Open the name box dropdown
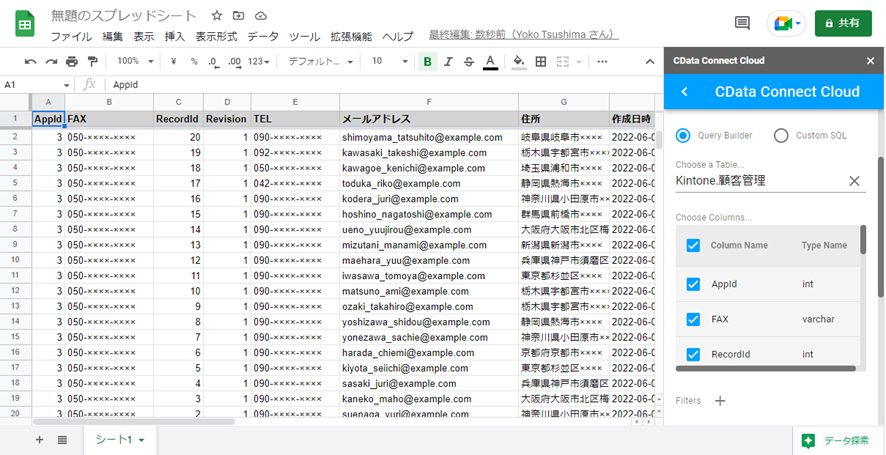 coord(67,85)
